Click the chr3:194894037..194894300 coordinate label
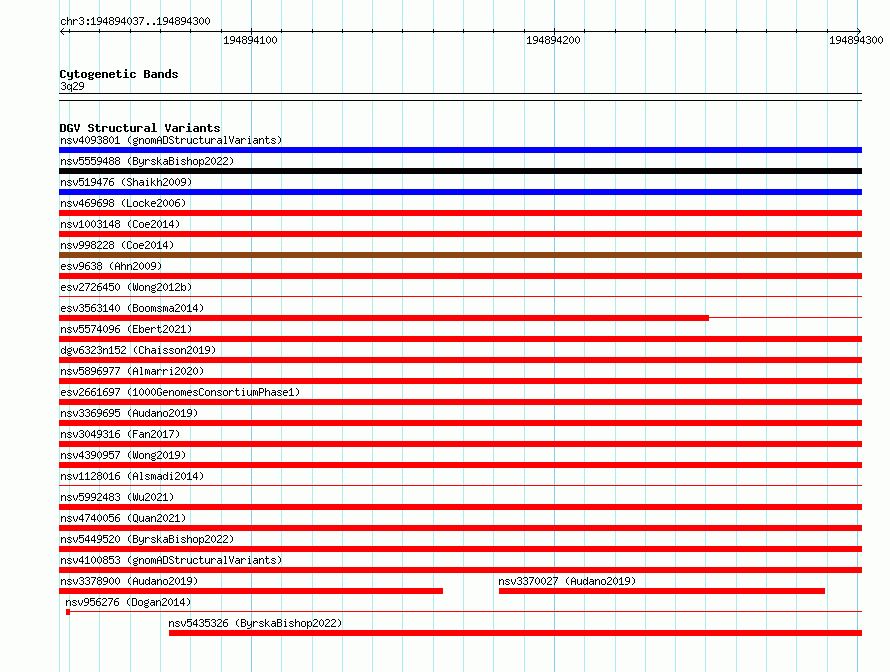890x672 pixels. [x=135, y=22]
